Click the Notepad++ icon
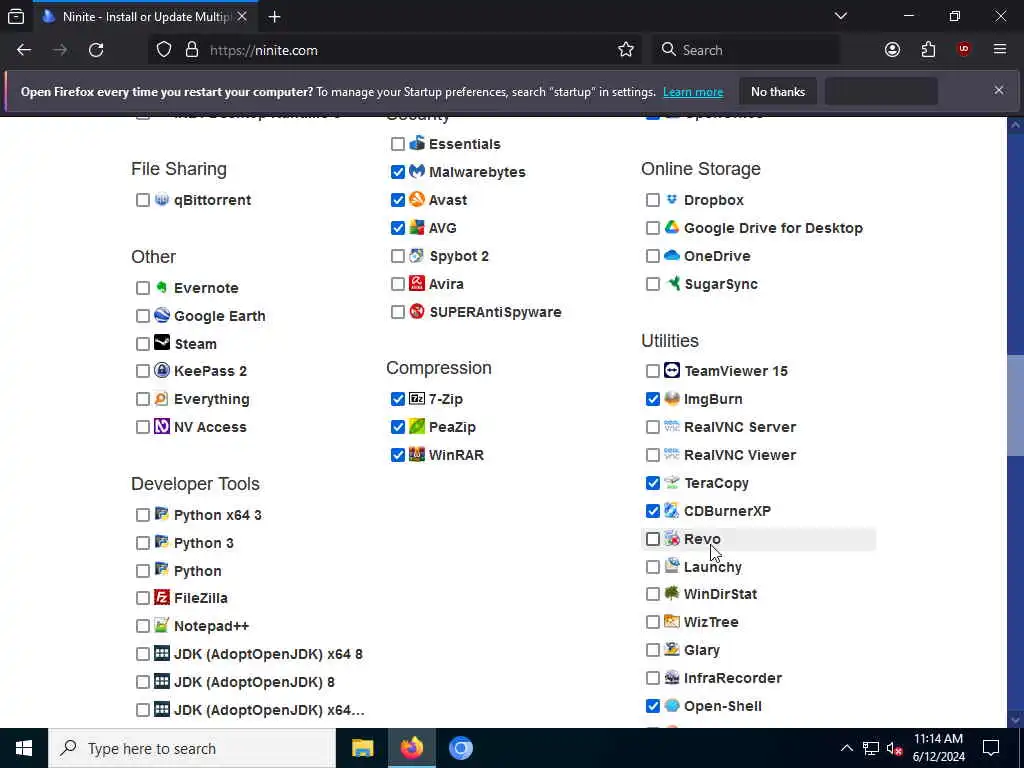The height and width of the screenshot is (768, 1024). pyautogui.click(x=161, y=626)
